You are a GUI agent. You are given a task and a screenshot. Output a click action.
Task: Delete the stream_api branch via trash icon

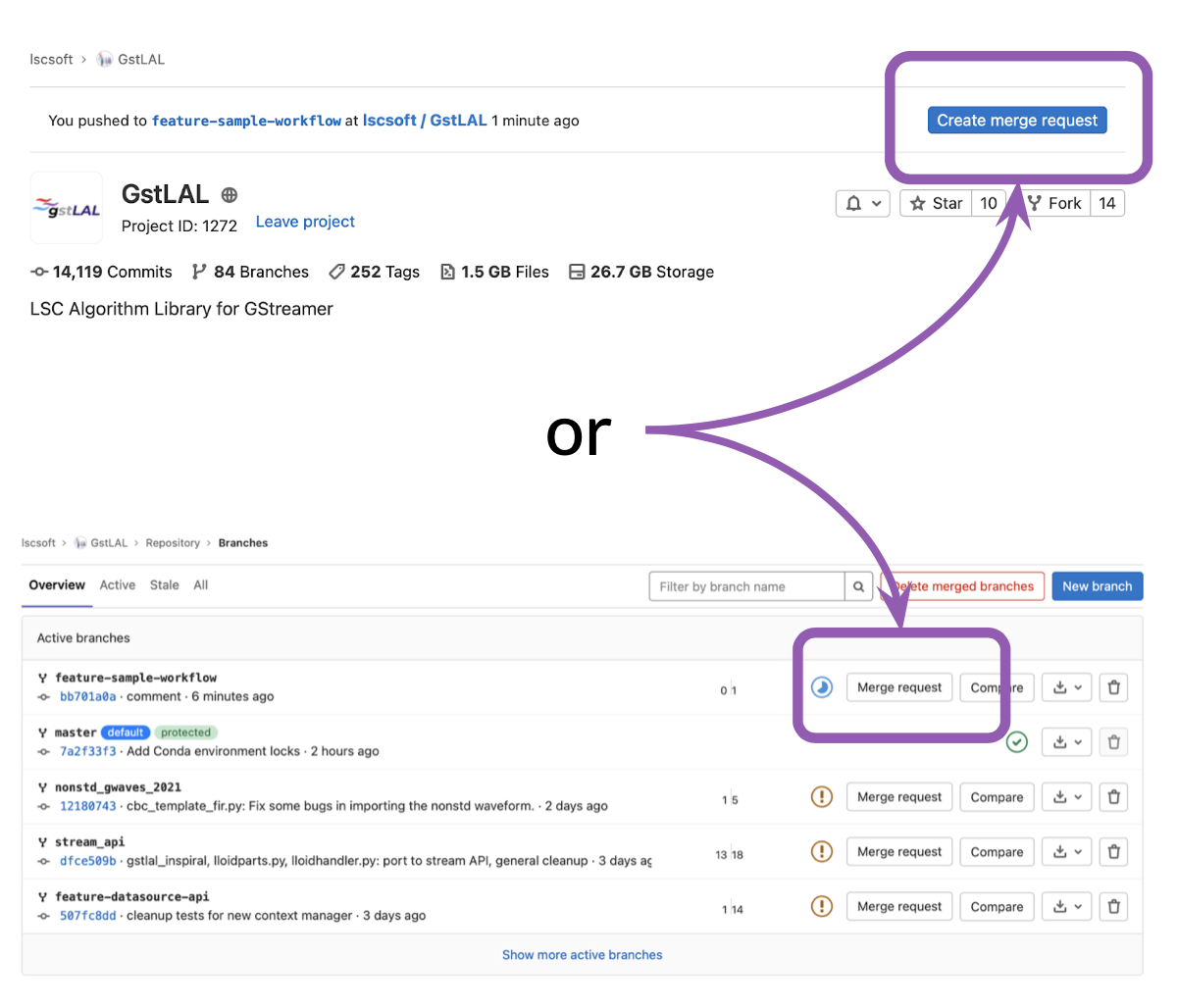coord(1113,852)
